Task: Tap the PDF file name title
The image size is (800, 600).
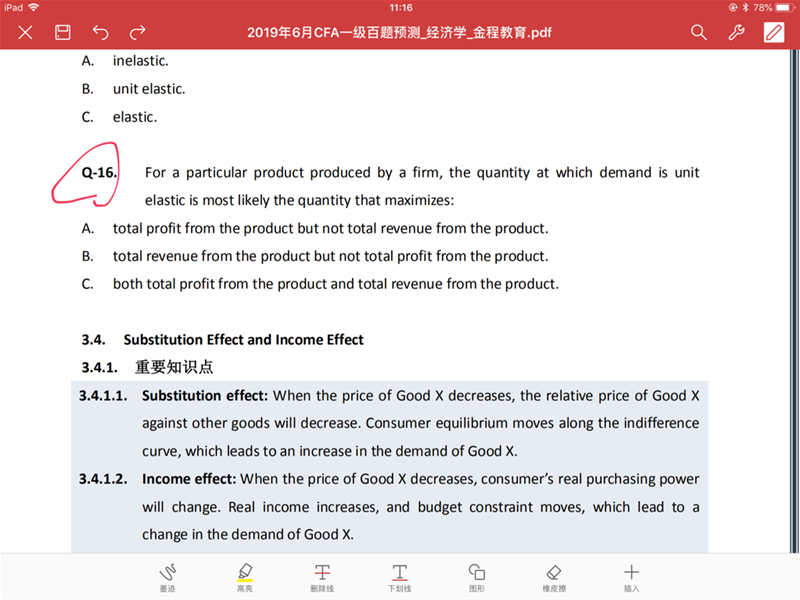Action: click(399, 33)
